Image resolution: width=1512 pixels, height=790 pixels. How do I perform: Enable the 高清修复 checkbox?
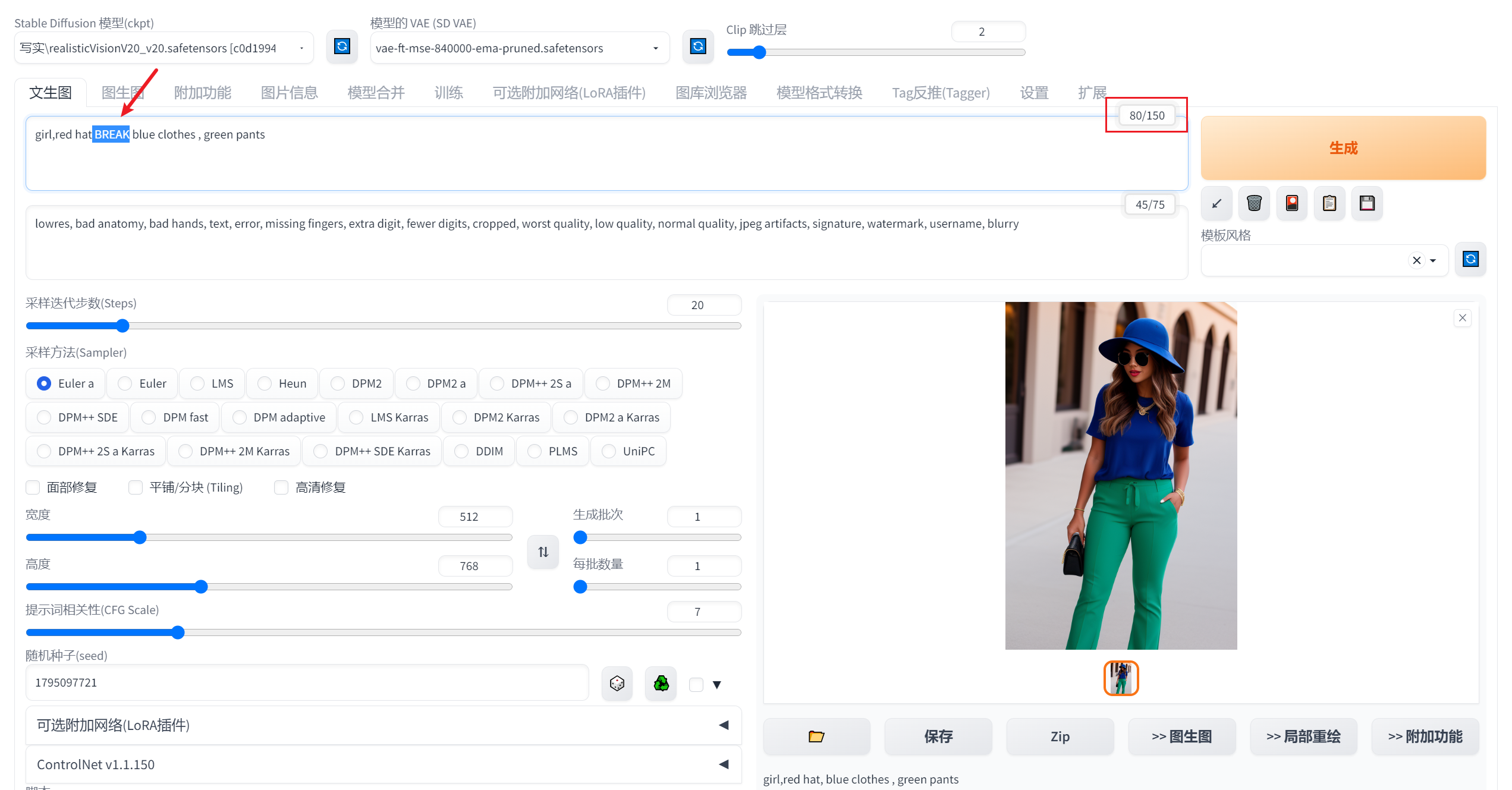281,487
